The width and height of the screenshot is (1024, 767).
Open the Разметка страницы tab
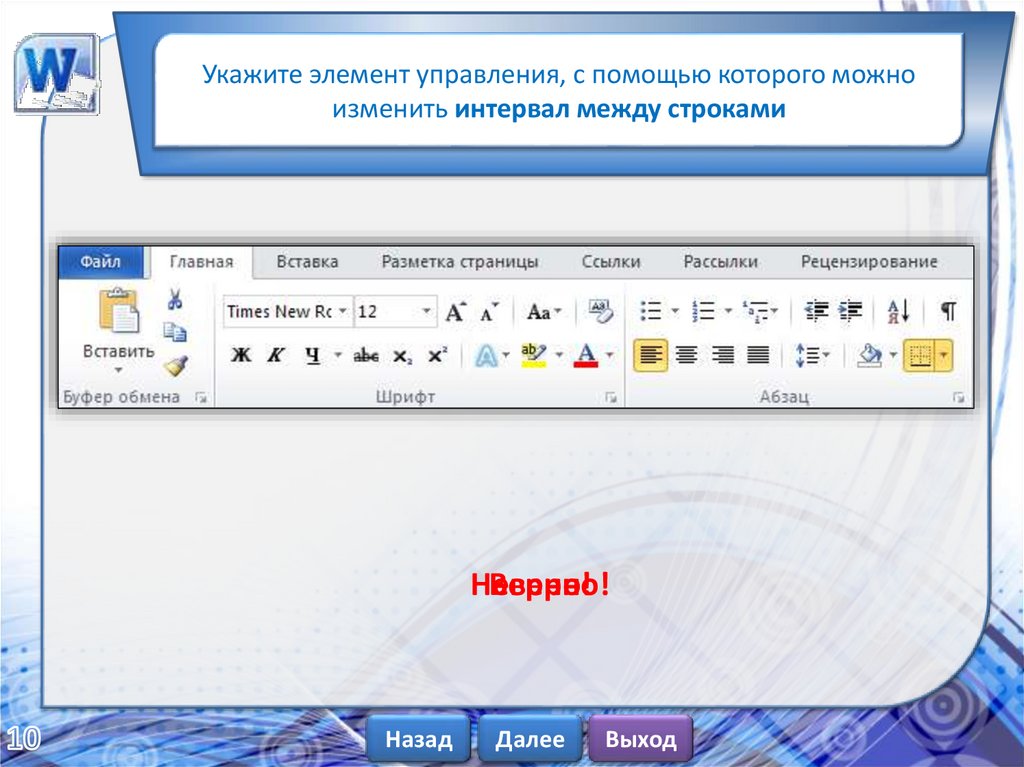tap(459, 262)
